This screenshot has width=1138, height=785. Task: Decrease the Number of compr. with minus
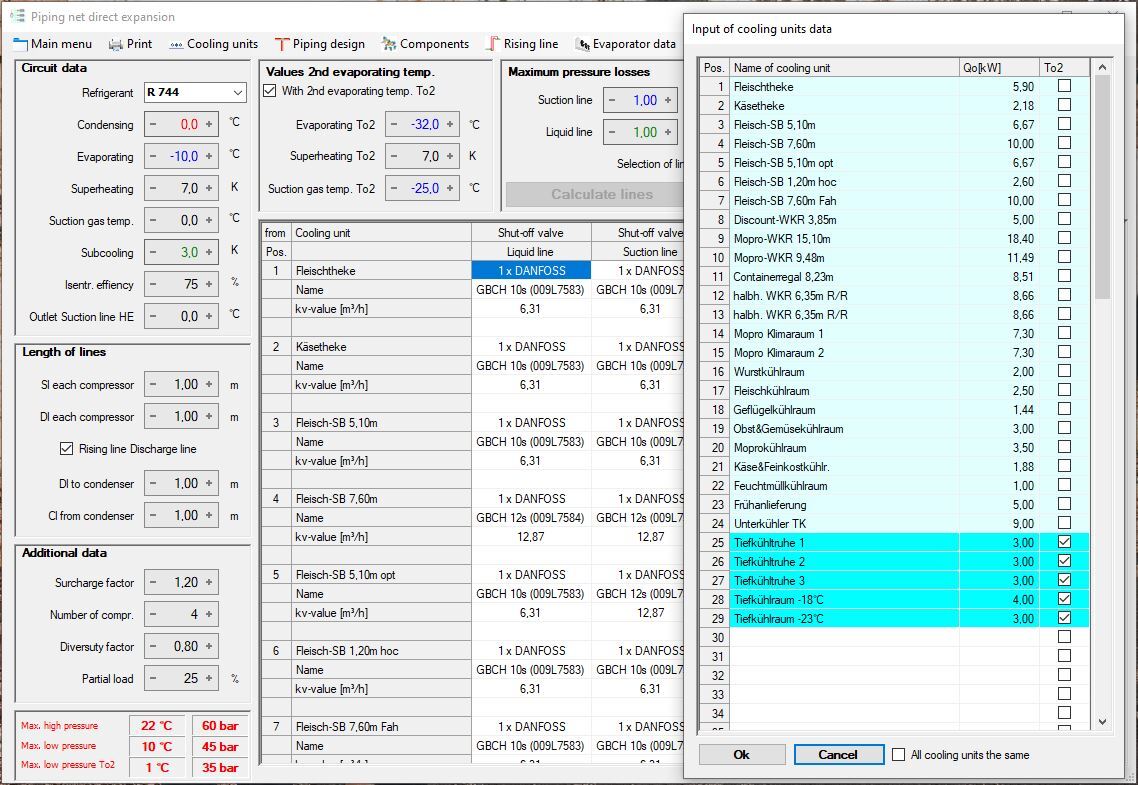(x=153, y=615)
